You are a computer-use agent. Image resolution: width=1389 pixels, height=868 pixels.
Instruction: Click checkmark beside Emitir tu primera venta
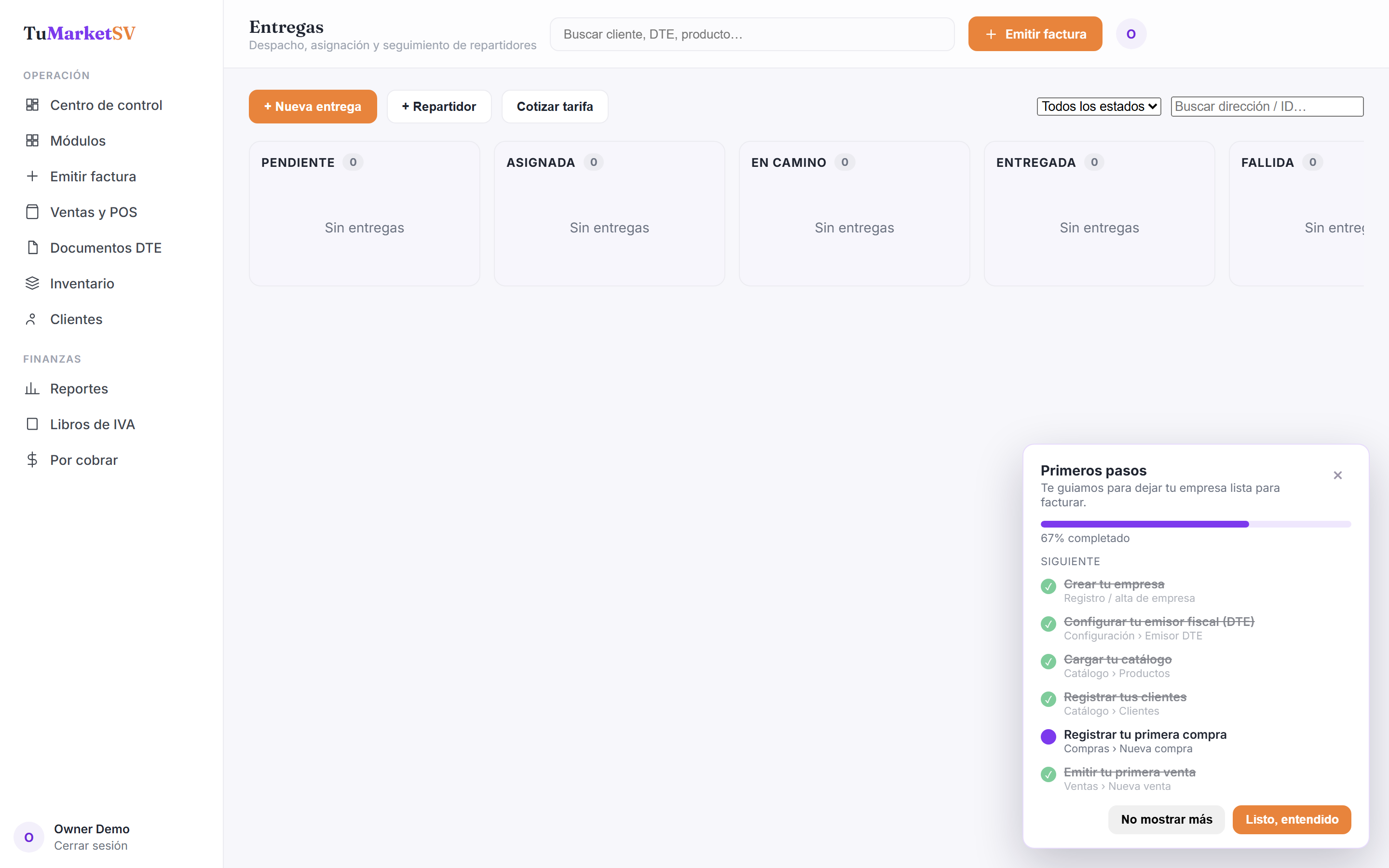(x=1048, y=774)
